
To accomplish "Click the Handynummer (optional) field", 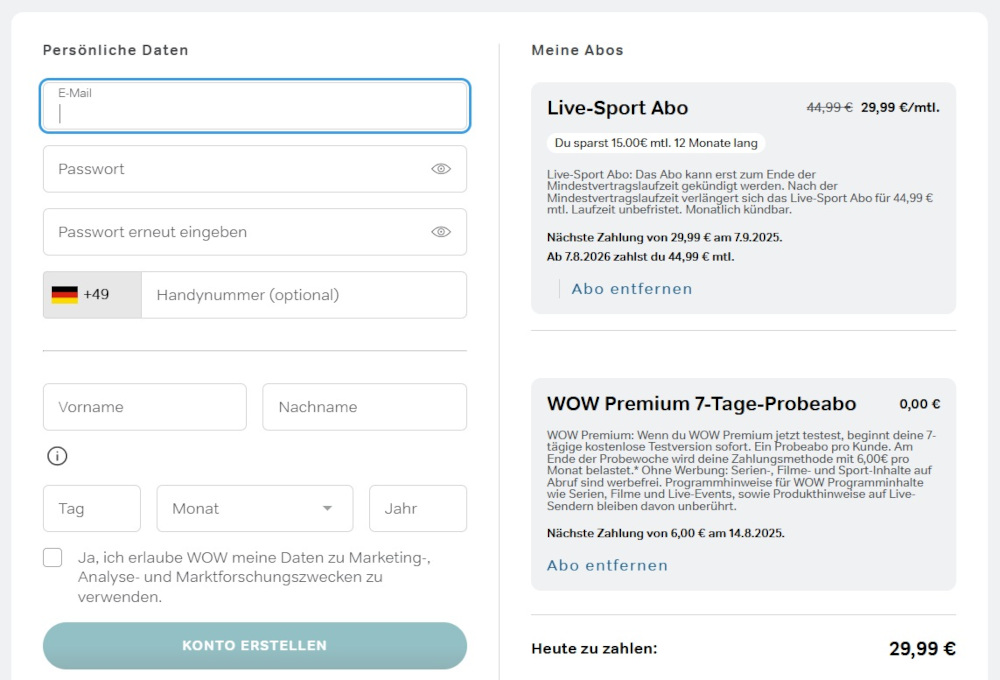I will point(304,295).
